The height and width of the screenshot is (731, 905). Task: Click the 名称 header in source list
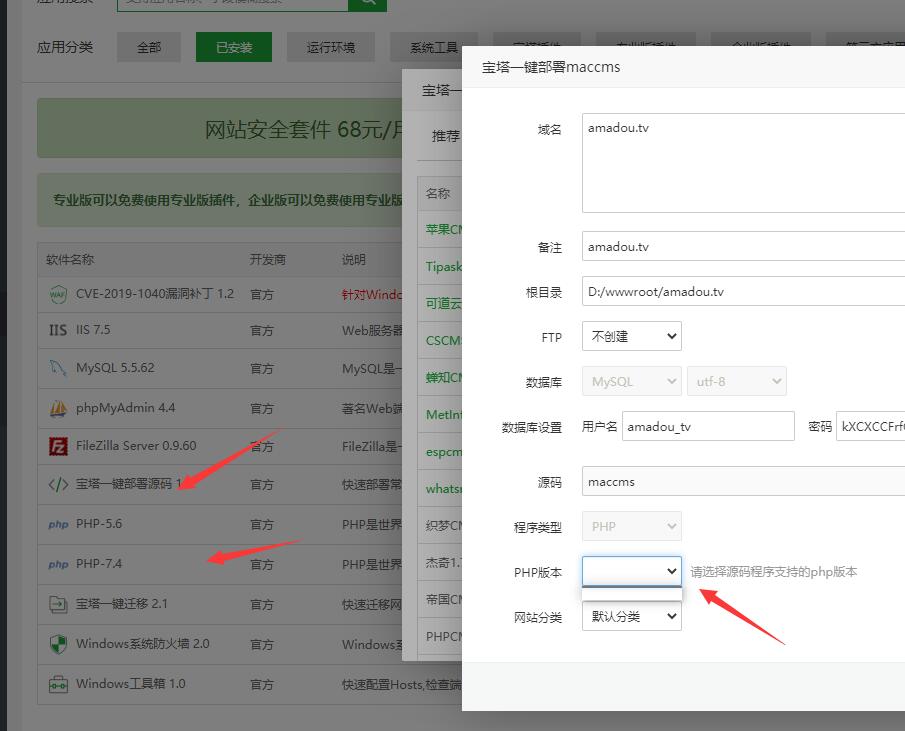437,193
